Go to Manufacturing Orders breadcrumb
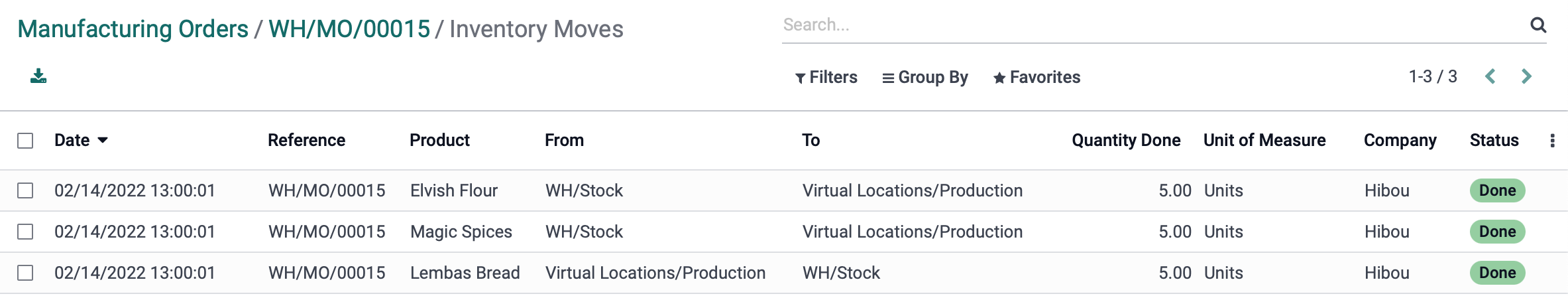 (x=133, y=29)
